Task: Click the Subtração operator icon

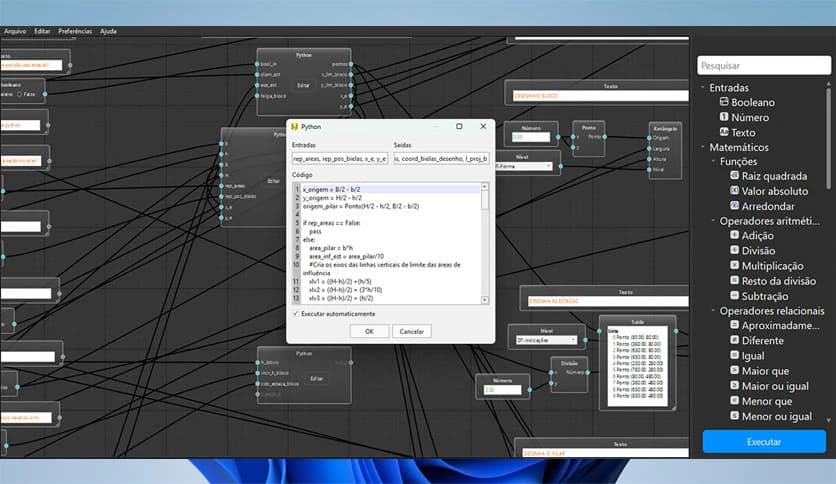Action: (734, 295)
